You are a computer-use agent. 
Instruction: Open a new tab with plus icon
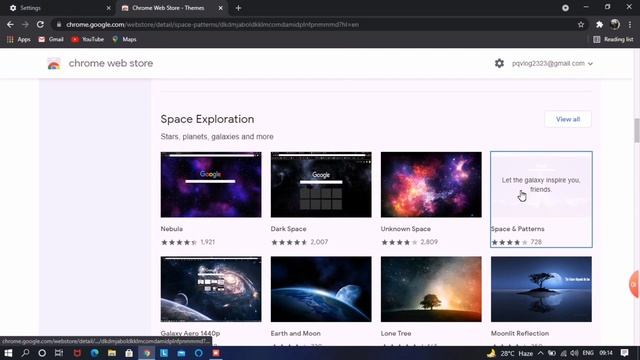pyautogui.click(x=238, y=8)
